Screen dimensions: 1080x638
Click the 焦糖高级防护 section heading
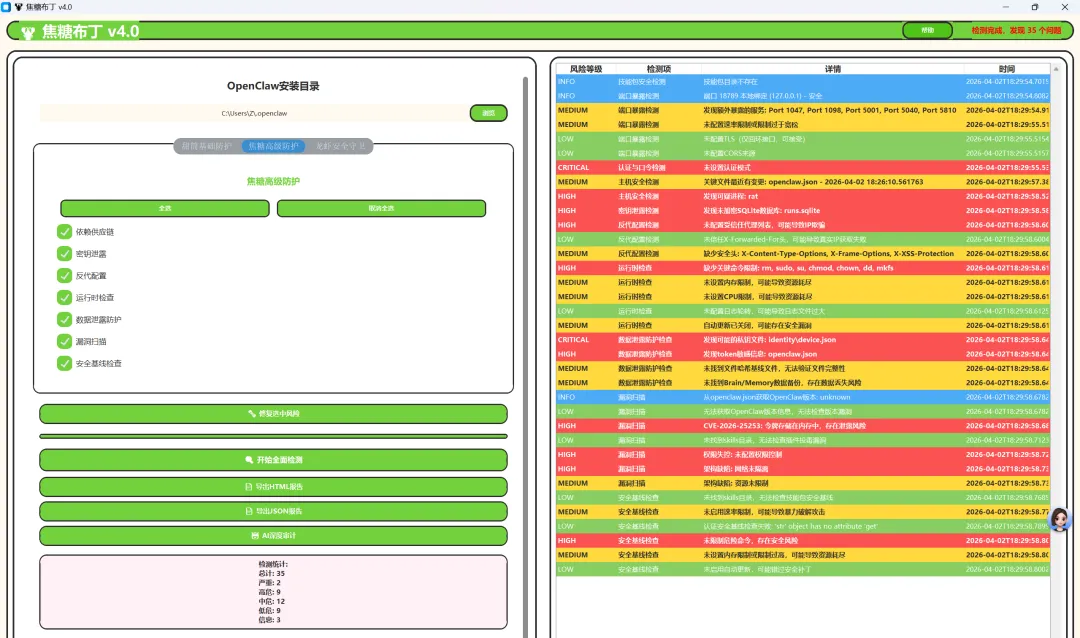[x=273, y=181]
